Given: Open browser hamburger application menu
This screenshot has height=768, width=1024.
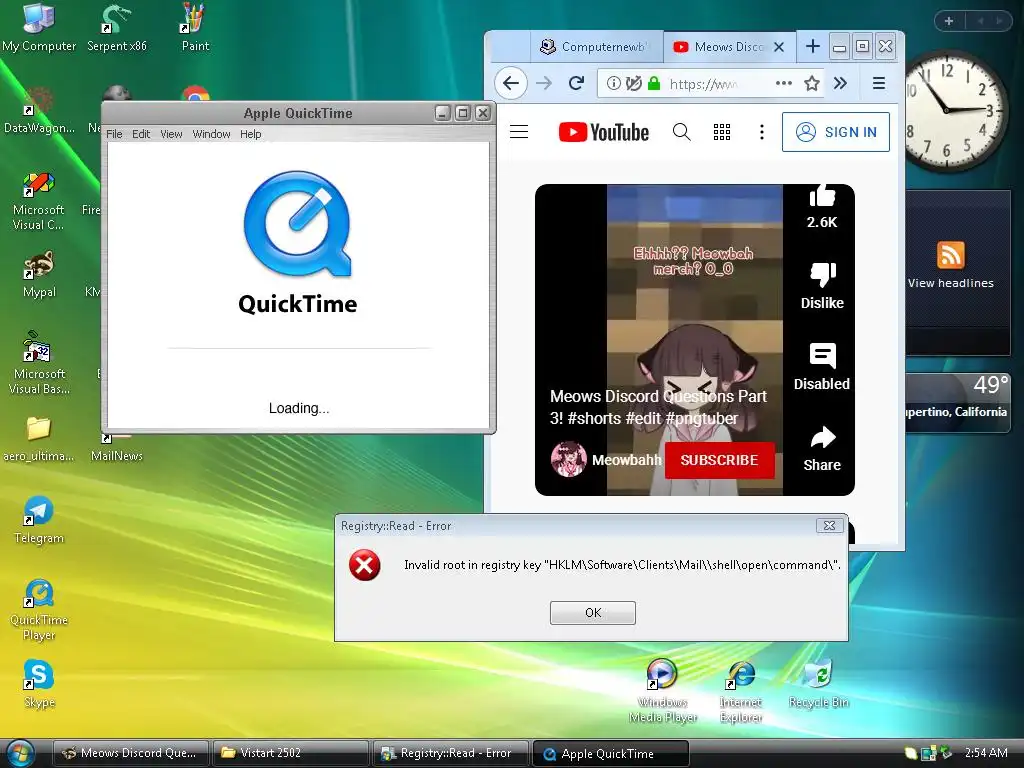Looking at the screenshot, I should [879, 83].
